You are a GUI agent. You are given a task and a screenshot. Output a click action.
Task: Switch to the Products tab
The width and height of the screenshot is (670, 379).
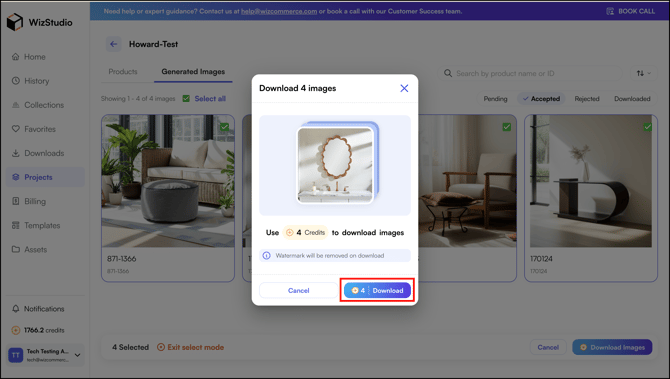123,72
